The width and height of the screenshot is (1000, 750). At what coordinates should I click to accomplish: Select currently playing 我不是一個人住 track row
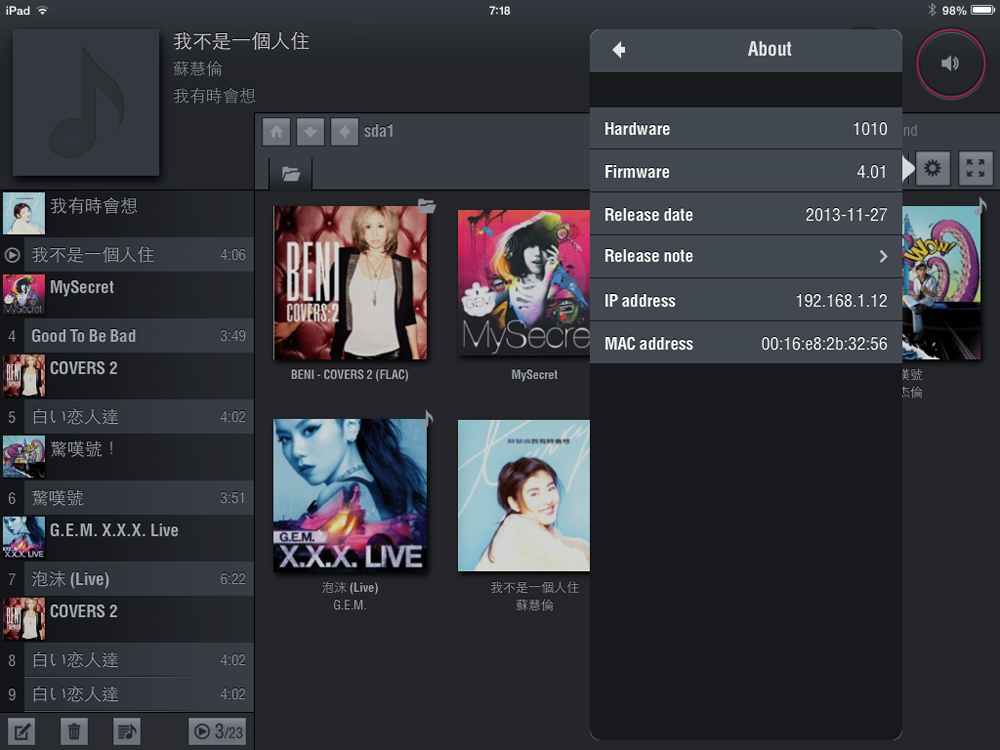[127, 255]
